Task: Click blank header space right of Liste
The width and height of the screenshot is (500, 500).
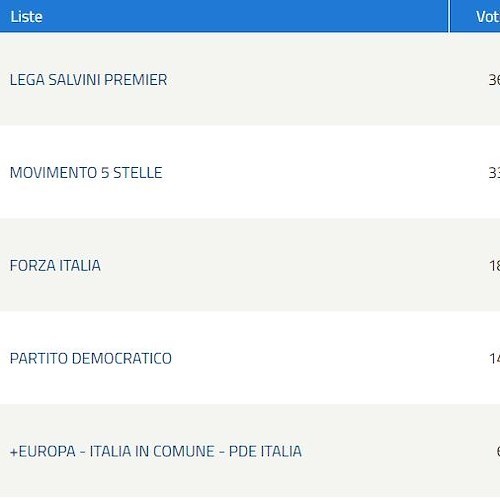Action: pyautogui.click(x=245, y=16)
